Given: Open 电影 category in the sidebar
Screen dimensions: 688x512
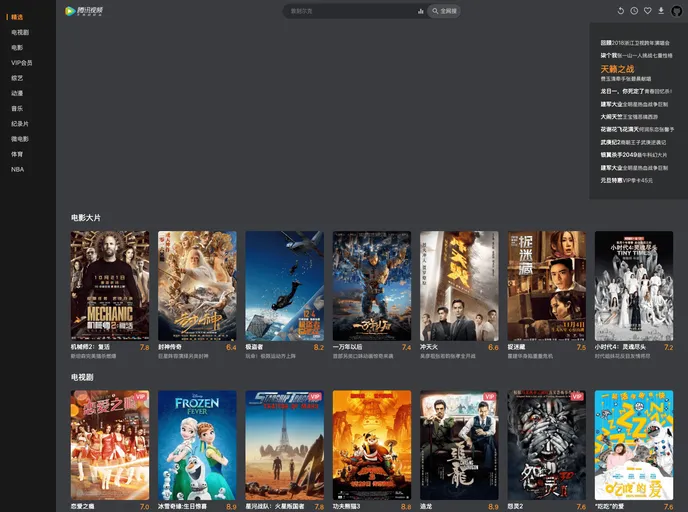Looking at the screenshot, I should [x=17, y=47].
